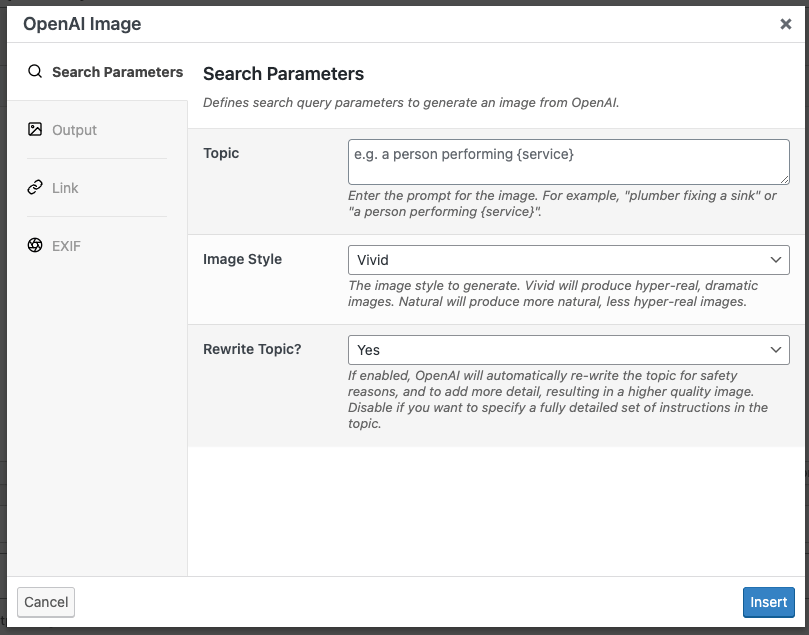
Task: Click the Topic textarea resize grip
Action: [x=784, y=179]
